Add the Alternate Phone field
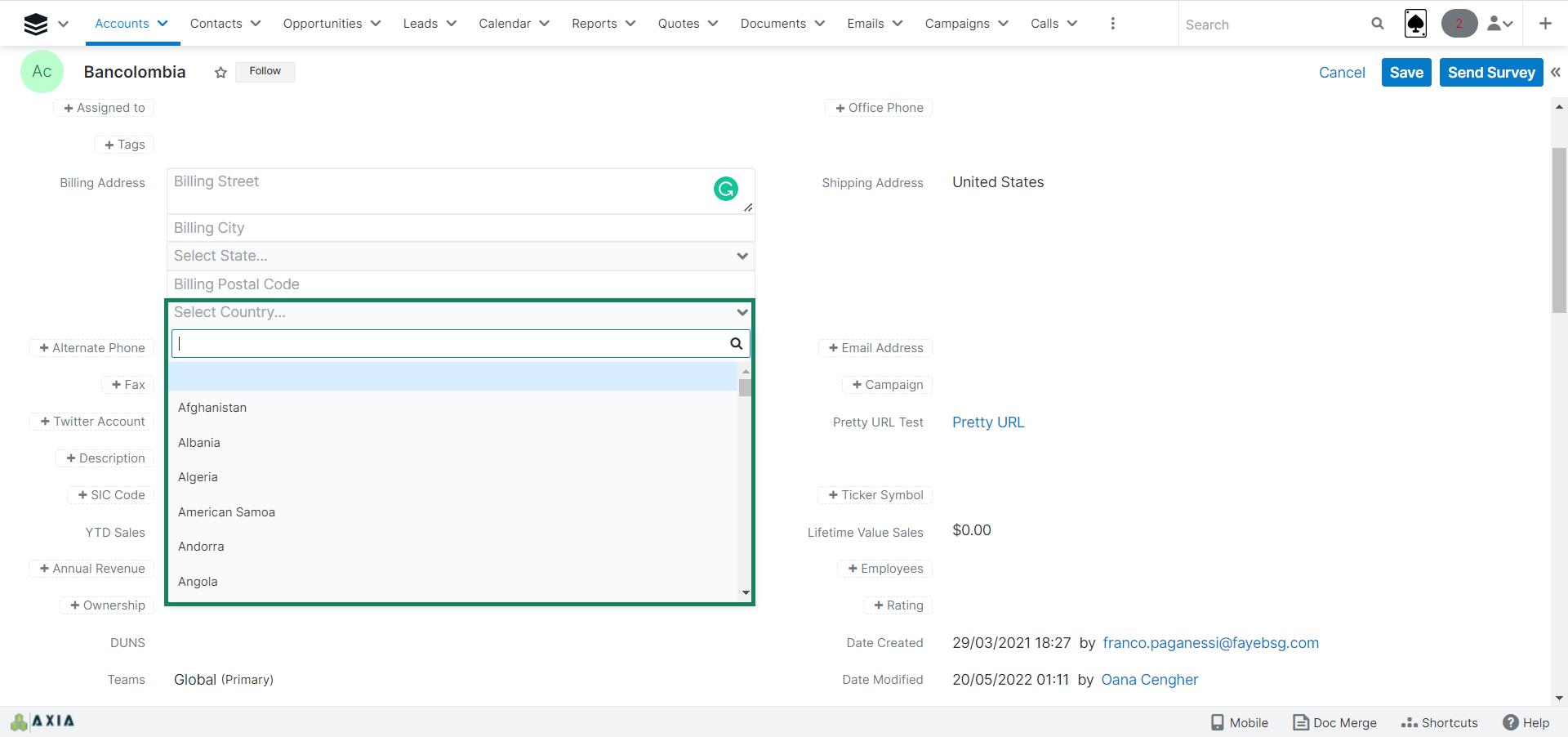1568x737 pixels. pos(91,348)
